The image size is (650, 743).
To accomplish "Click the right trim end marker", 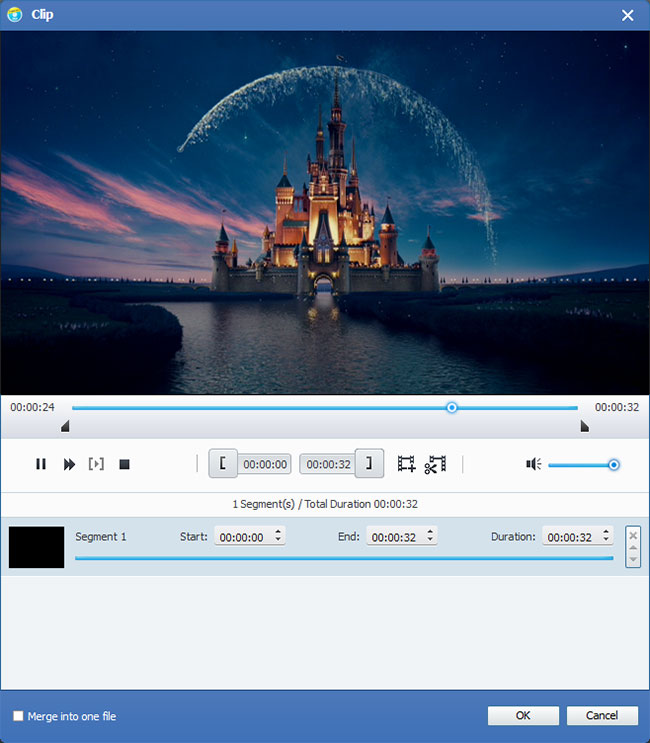I will click(x=585, y=426).
